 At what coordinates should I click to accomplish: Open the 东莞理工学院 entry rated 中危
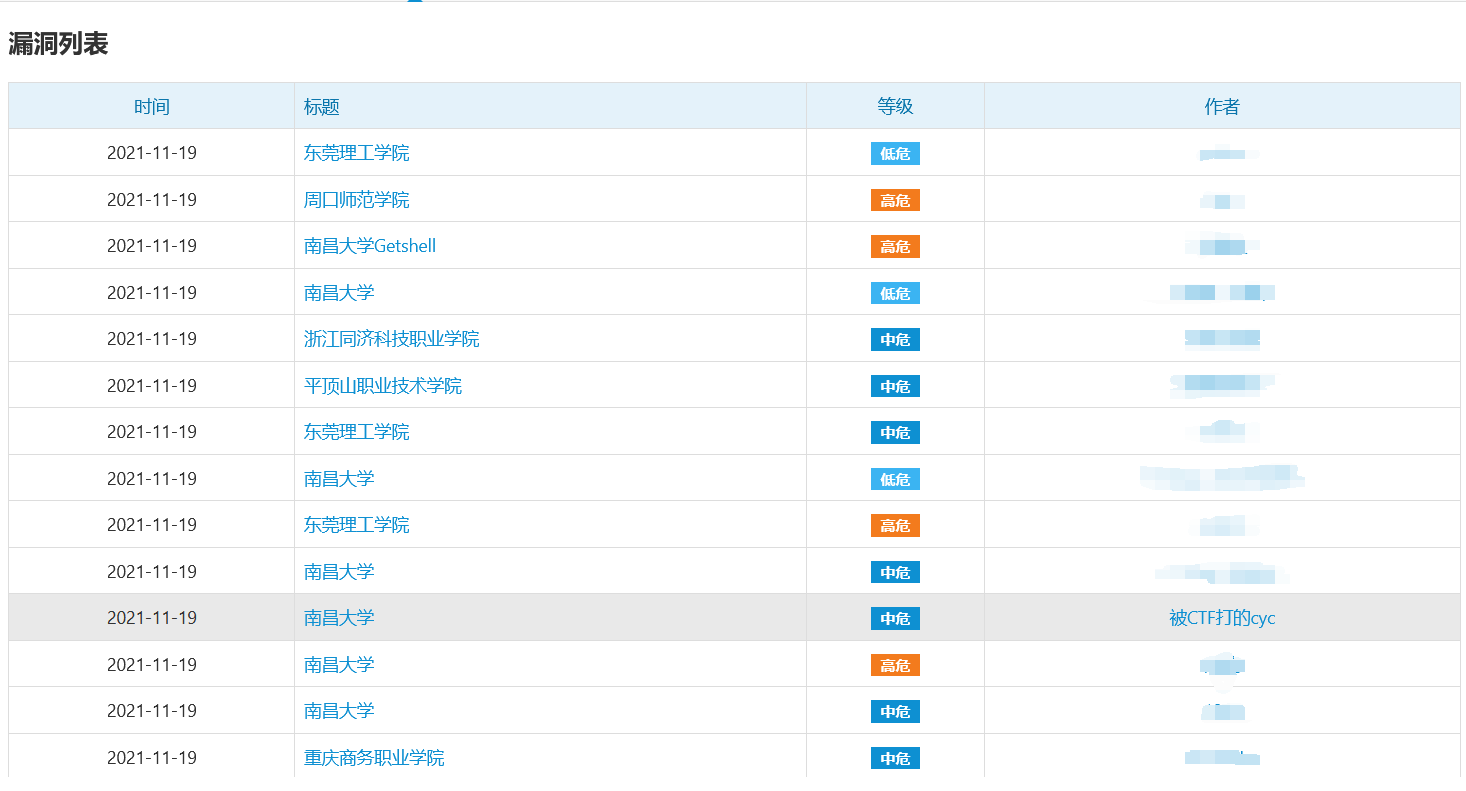[356, 432]
